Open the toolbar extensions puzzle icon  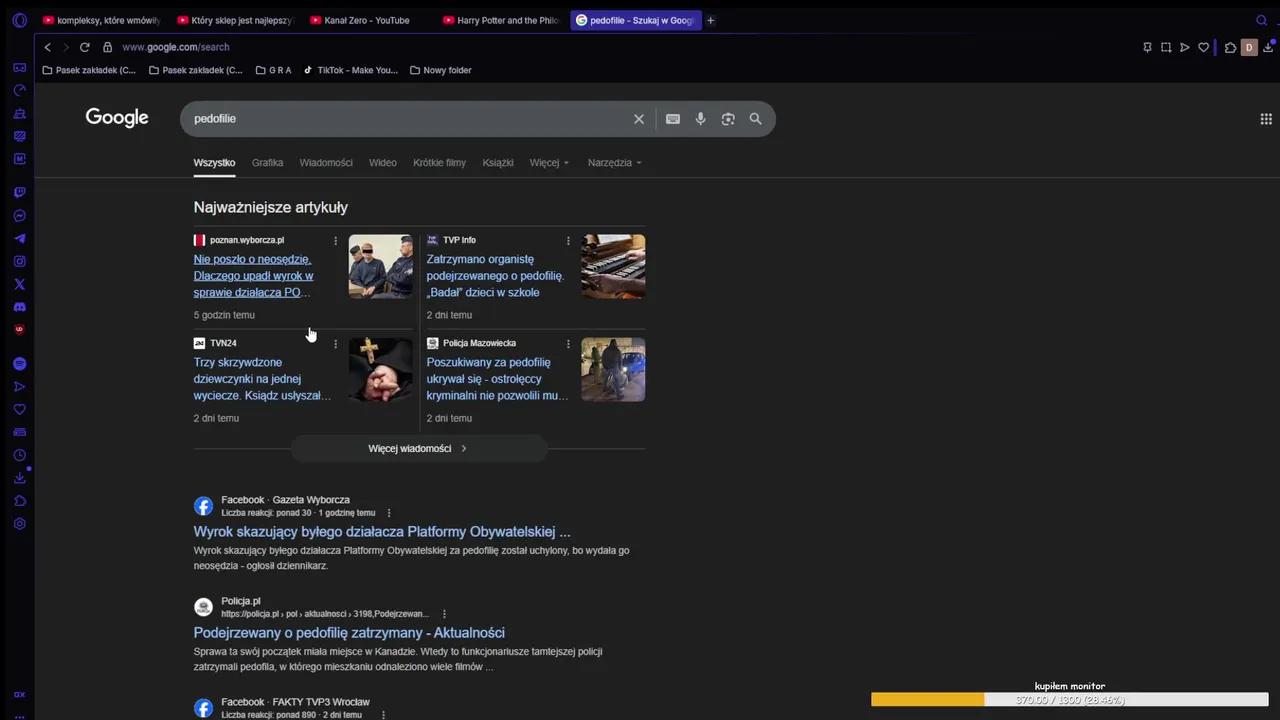point(1230,47)
